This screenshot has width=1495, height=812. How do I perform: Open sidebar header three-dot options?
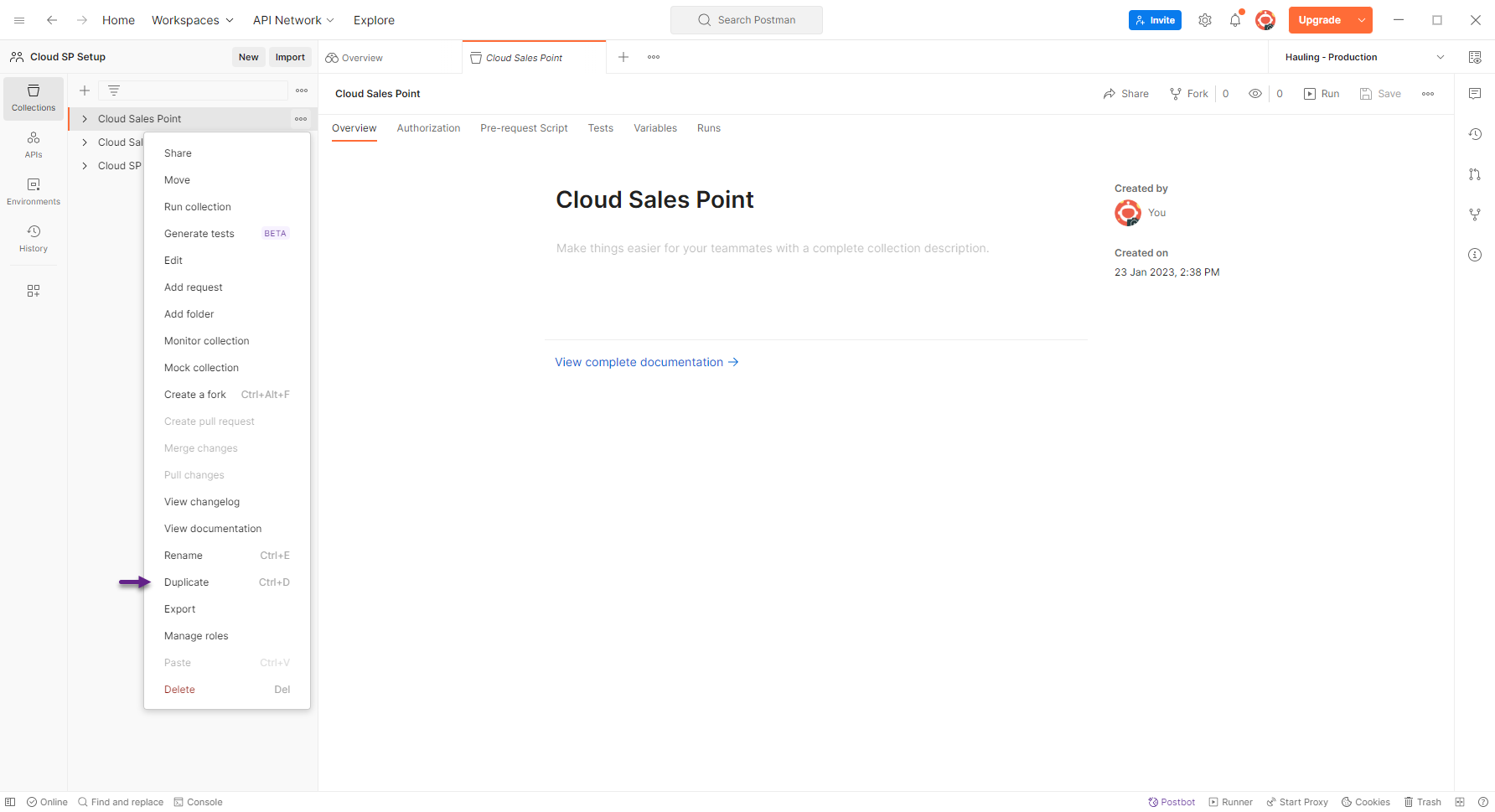(x=302, y=91)
